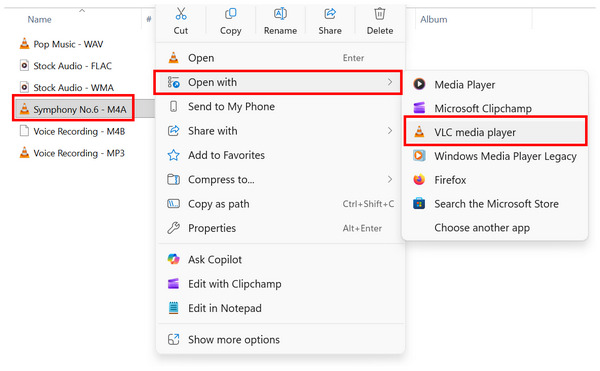The height and width of the screenshot is (371, 600).
Task: Choose Ask Copilot
Action: point(280,259)
